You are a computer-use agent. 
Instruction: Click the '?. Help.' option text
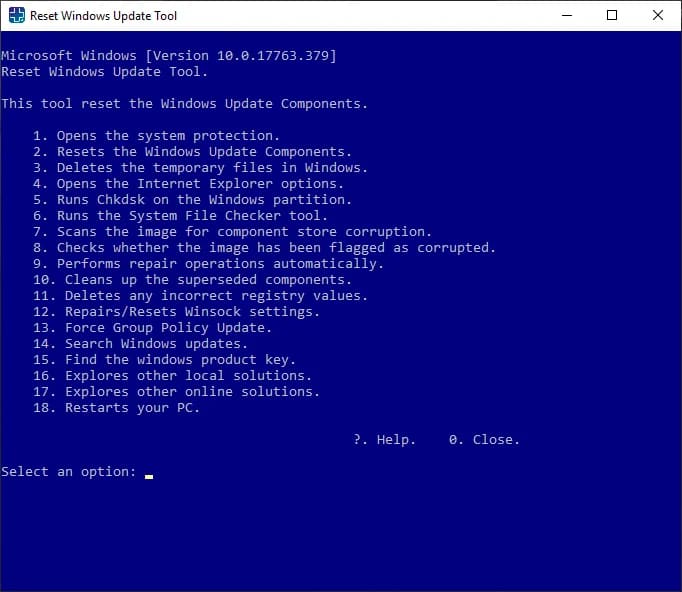tap(384, 440)
